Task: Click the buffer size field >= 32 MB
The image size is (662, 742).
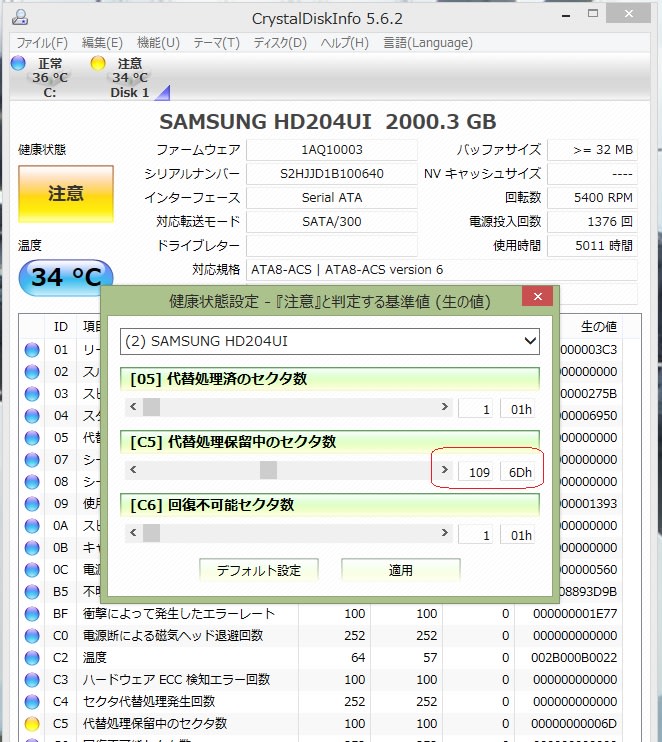Action: (x=592, y=150)
